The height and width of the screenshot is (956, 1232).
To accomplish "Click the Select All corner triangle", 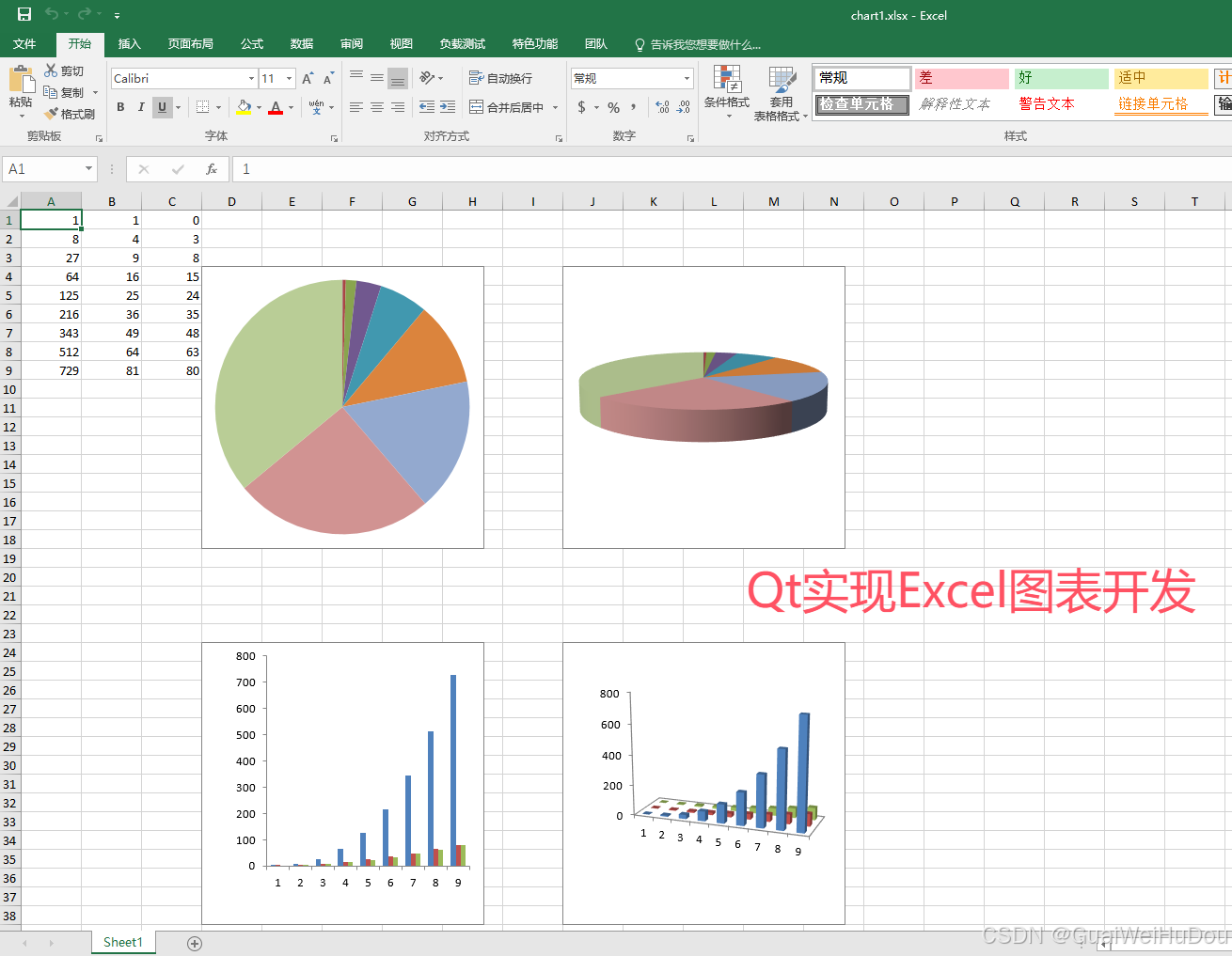I will (12, 202).
